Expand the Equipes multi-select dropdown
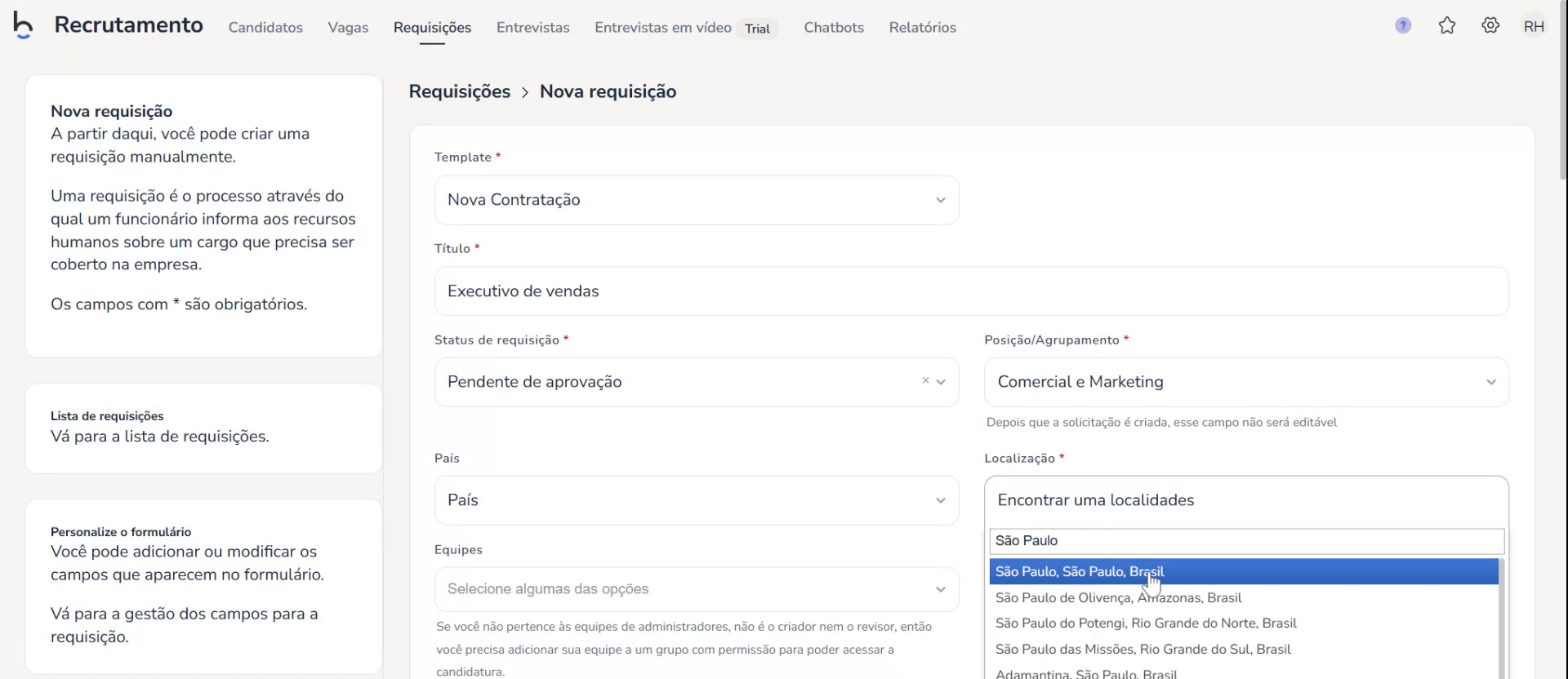The width and height of the screenshot is (1568, 679). (697, 589)
